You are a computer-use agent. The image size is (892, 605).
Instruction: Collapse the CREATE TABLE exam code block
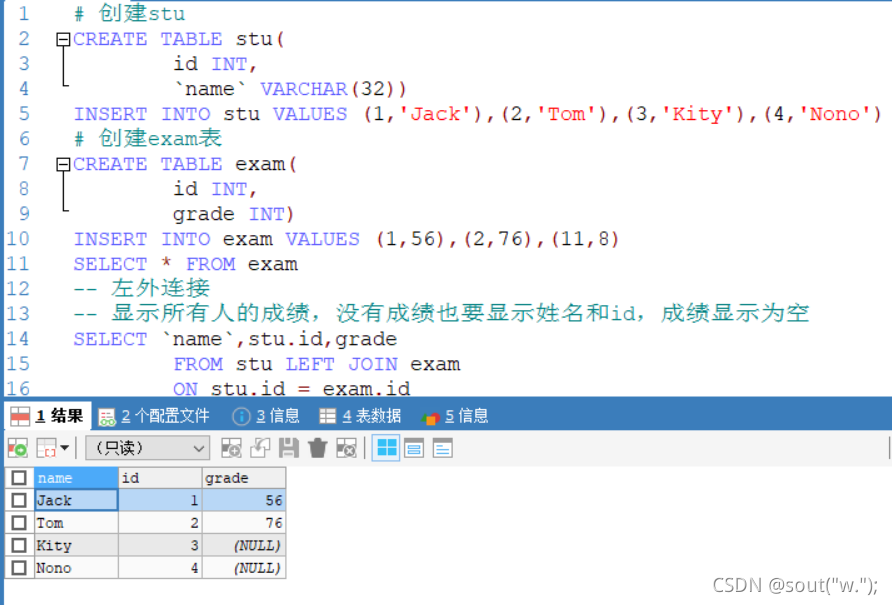coord(63,164)
